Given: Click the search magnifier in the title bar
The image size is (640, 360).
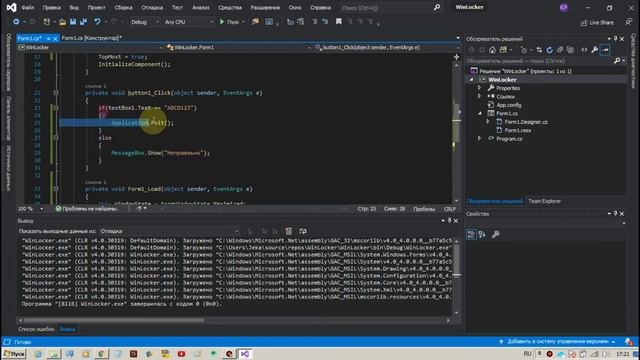Looking at the screenshot, I should 437,7.
